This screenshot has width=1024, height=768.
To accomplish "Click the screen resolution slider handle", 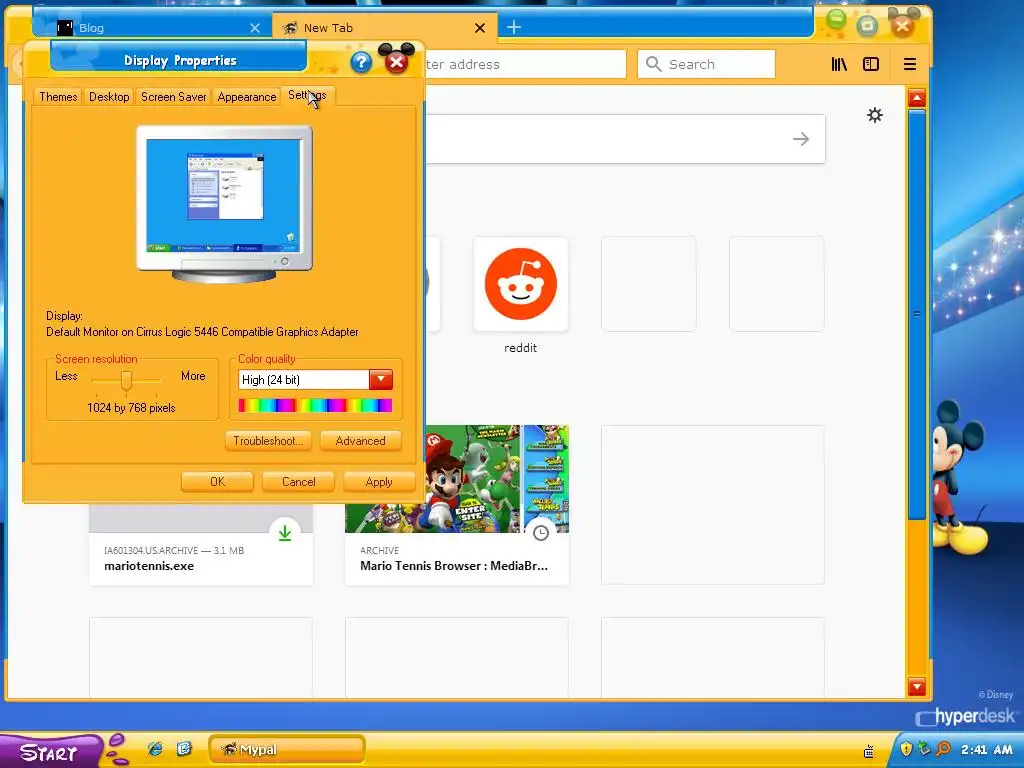I will 127,379.
